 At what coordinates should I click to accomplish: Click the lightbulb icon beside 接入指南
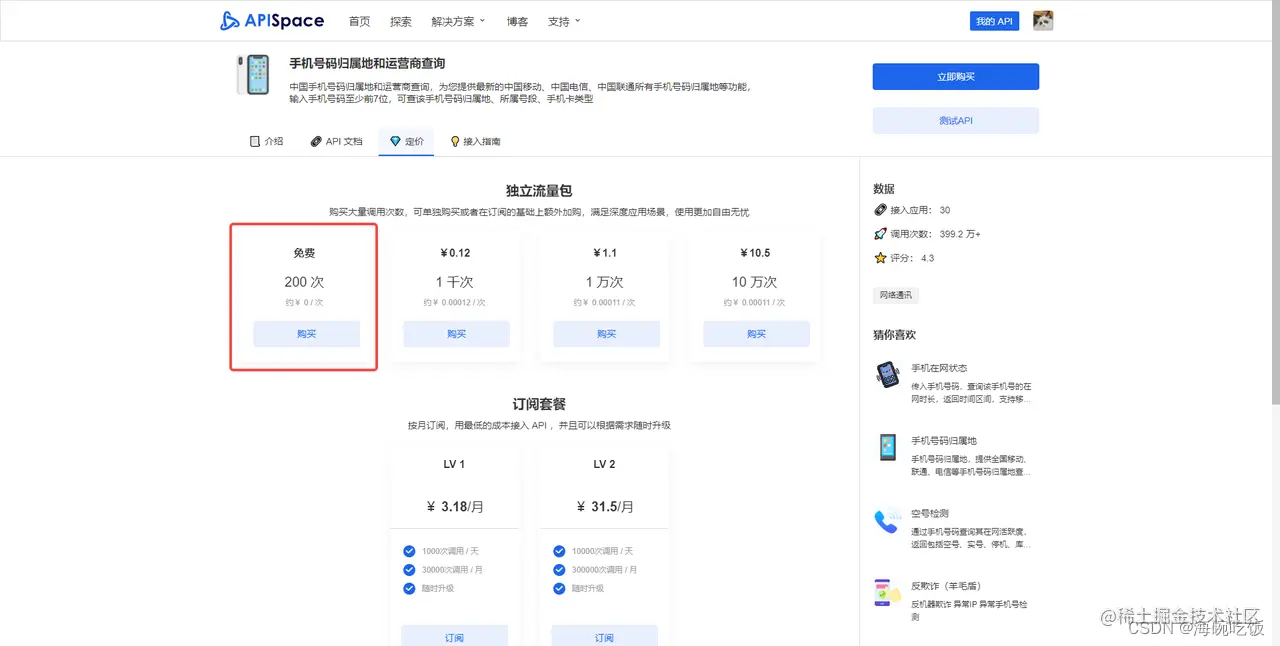click(455, 141)
